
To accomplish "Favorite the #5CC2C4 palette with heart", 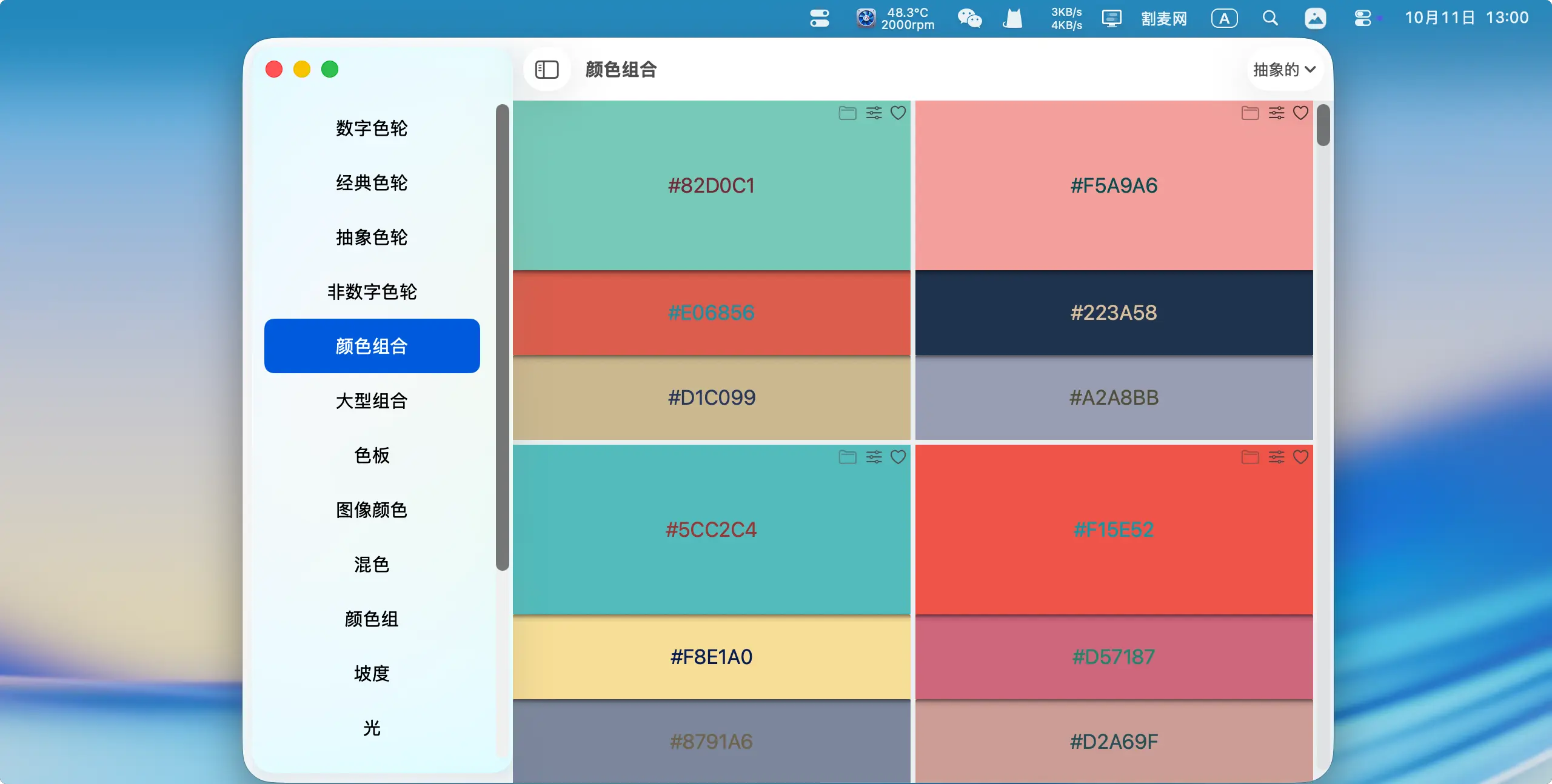I will (x=898, y=457).
